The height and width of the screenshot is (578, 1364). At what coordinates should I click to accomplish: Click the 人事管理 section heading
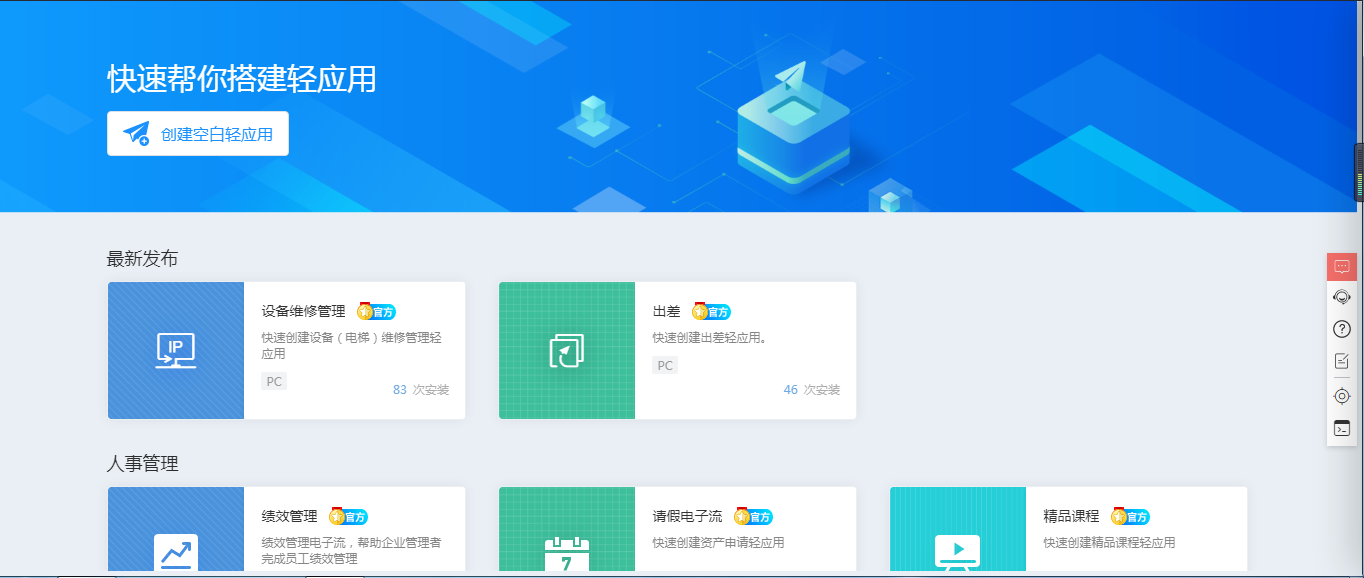[x=142, y=464]
